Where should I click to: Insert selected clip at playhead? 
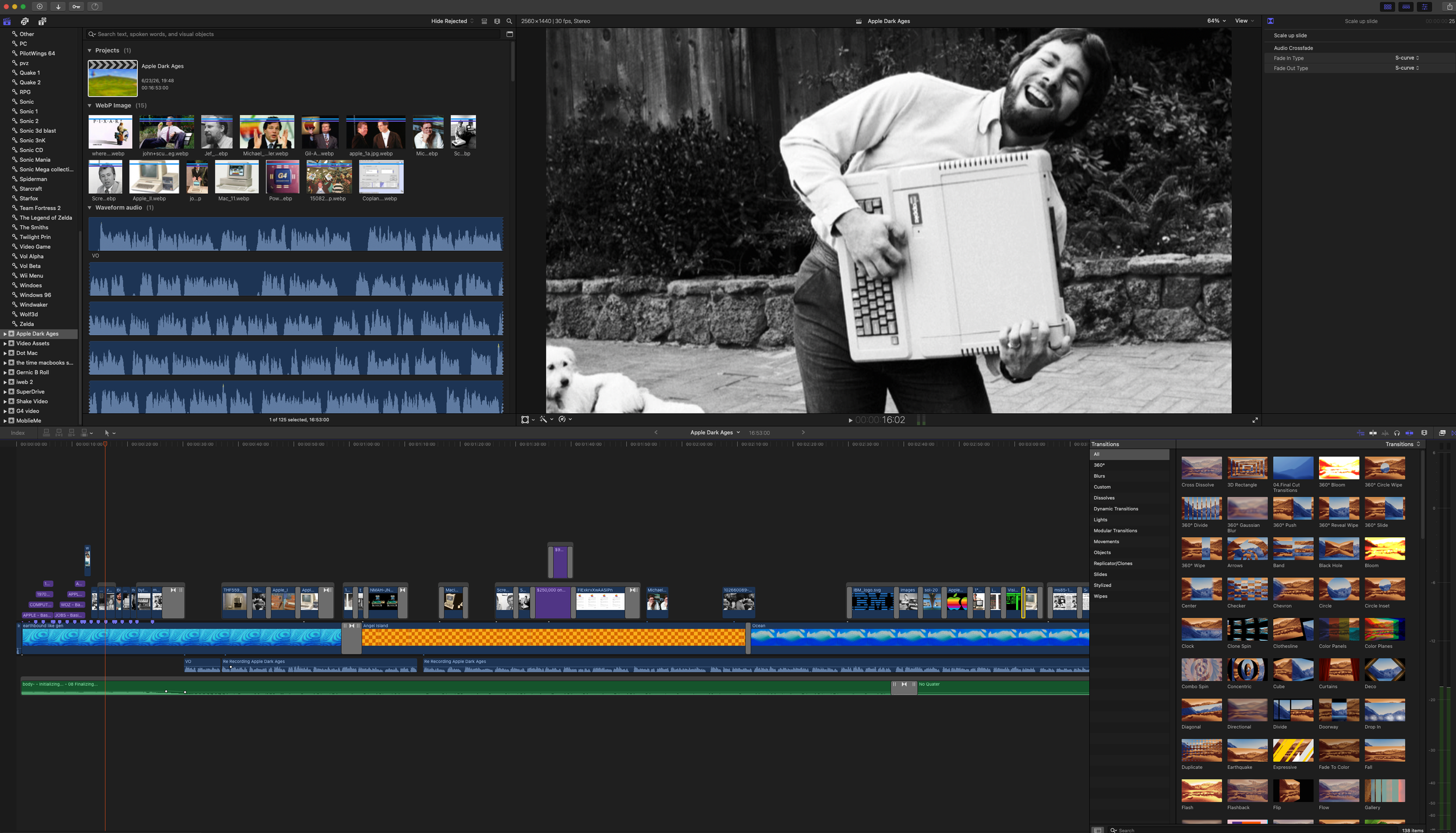[59, 433]
